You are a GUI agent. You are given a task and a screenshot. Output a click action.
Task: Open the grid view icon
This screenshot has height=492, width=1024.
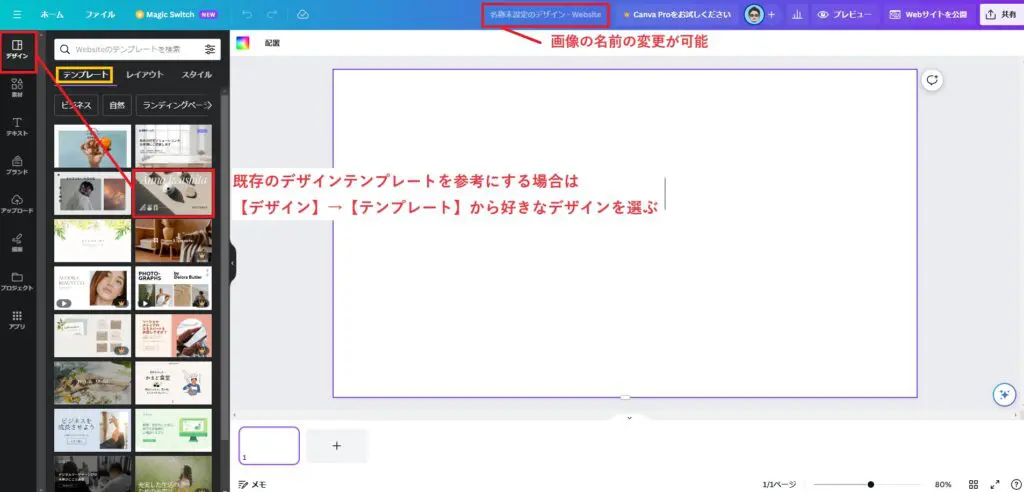pyautogui.click(x=973, y=484)
